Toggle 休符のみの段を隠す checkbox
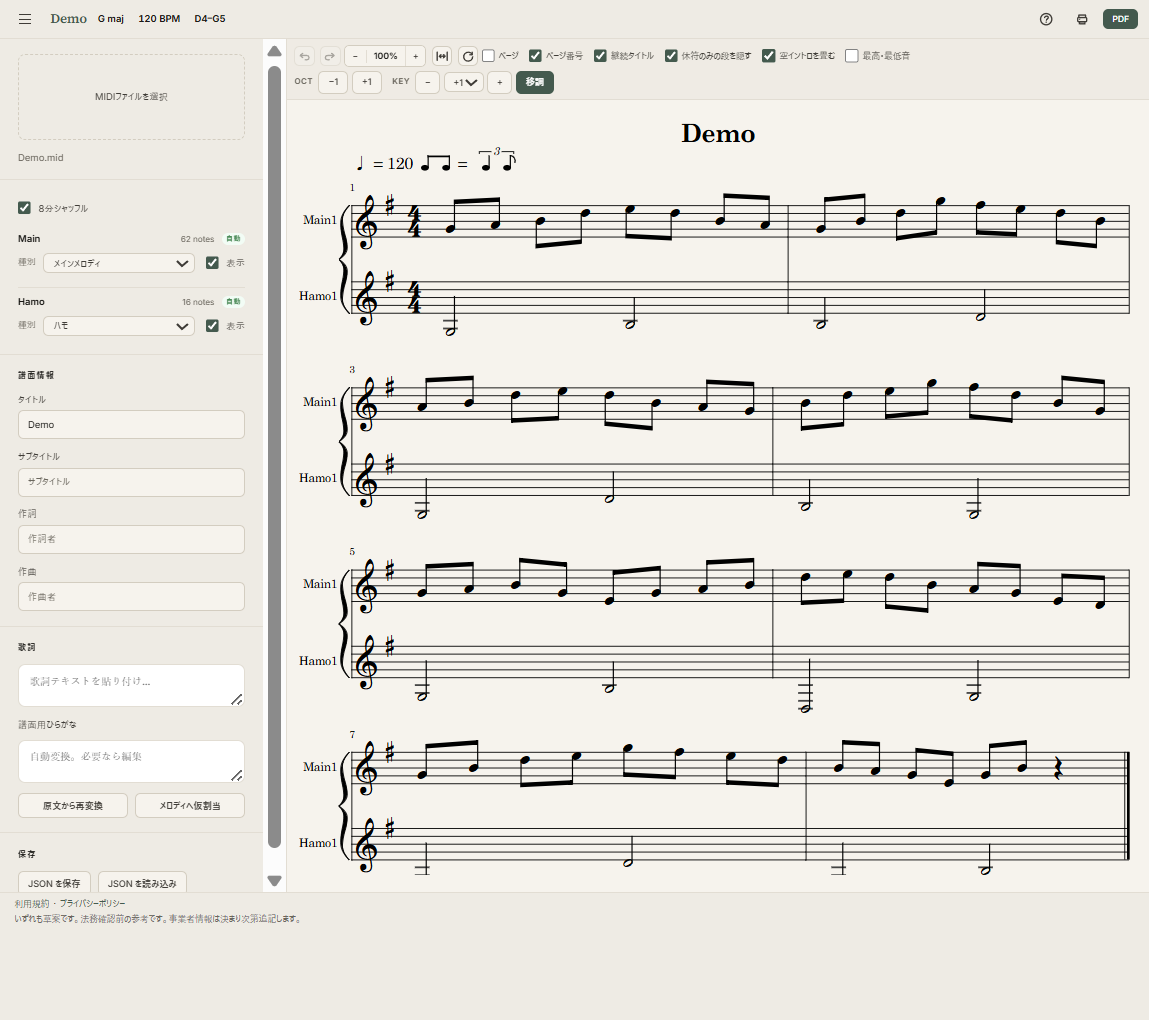 671,56
